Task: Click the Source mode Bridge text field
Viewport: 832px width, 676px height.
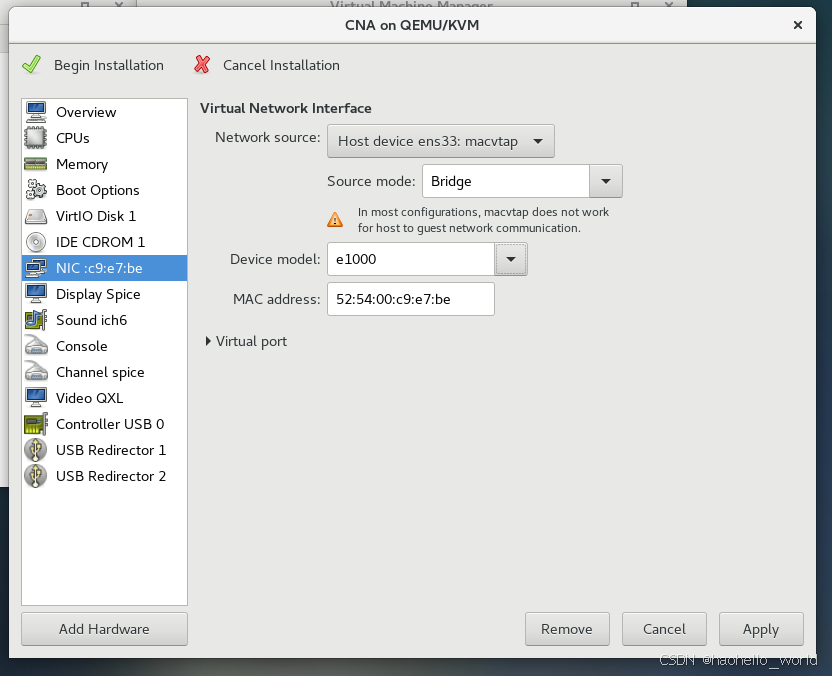Action: tap(506, 181)
